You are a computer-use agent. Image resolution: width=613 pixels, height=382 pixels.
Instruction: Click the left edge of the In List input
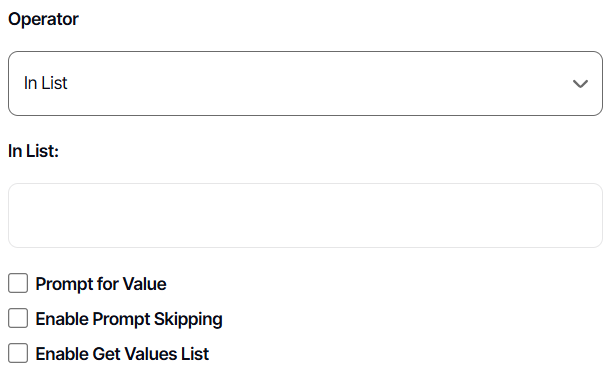coord(16,215)
